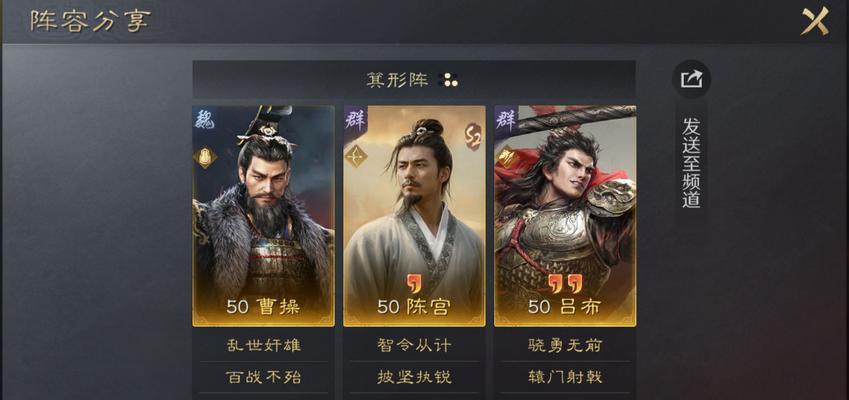Click the 魏 faction badge on 曹操

(x=204, y=119)
